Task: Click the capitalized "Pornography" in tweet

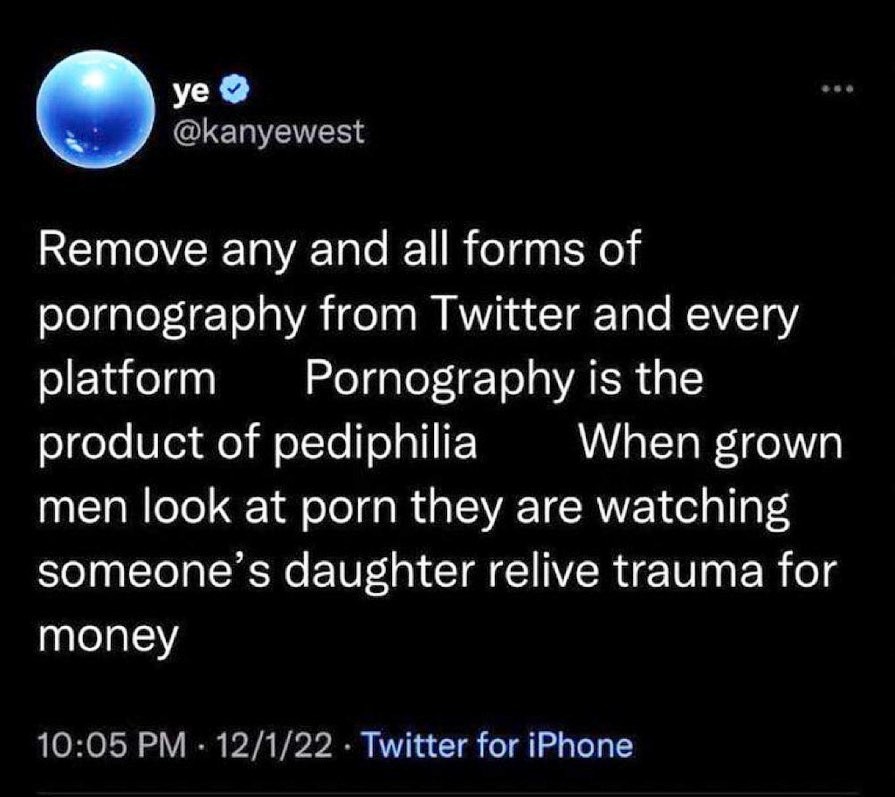Action: click(x=440, y=380)
